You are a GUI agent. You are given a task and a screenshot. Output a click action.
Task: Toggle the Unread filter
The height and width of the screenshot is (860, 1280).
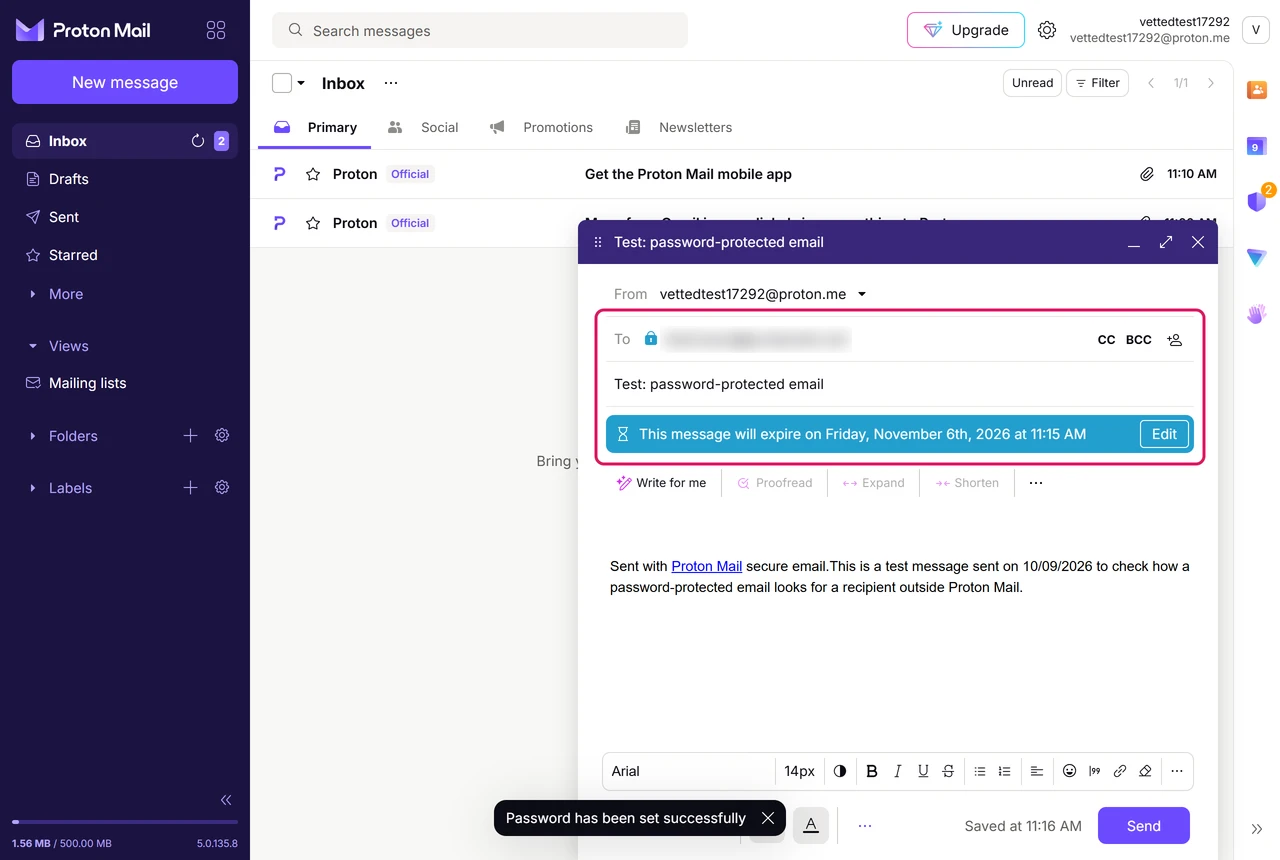tap(1032, 83)
